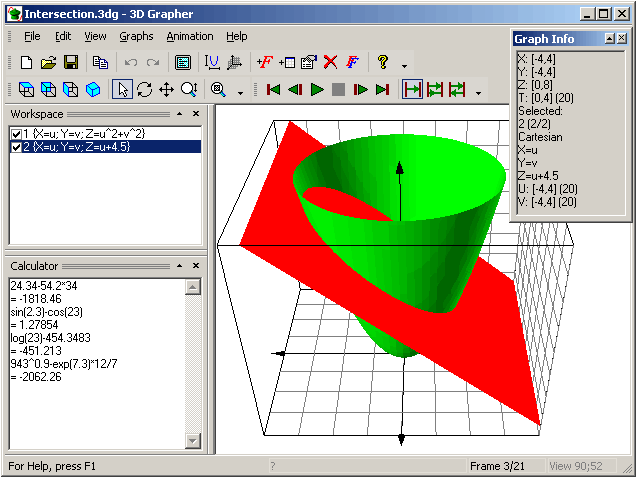Open the Edit menu
This screenshot has height=478, width=637.
pos(63,36)
